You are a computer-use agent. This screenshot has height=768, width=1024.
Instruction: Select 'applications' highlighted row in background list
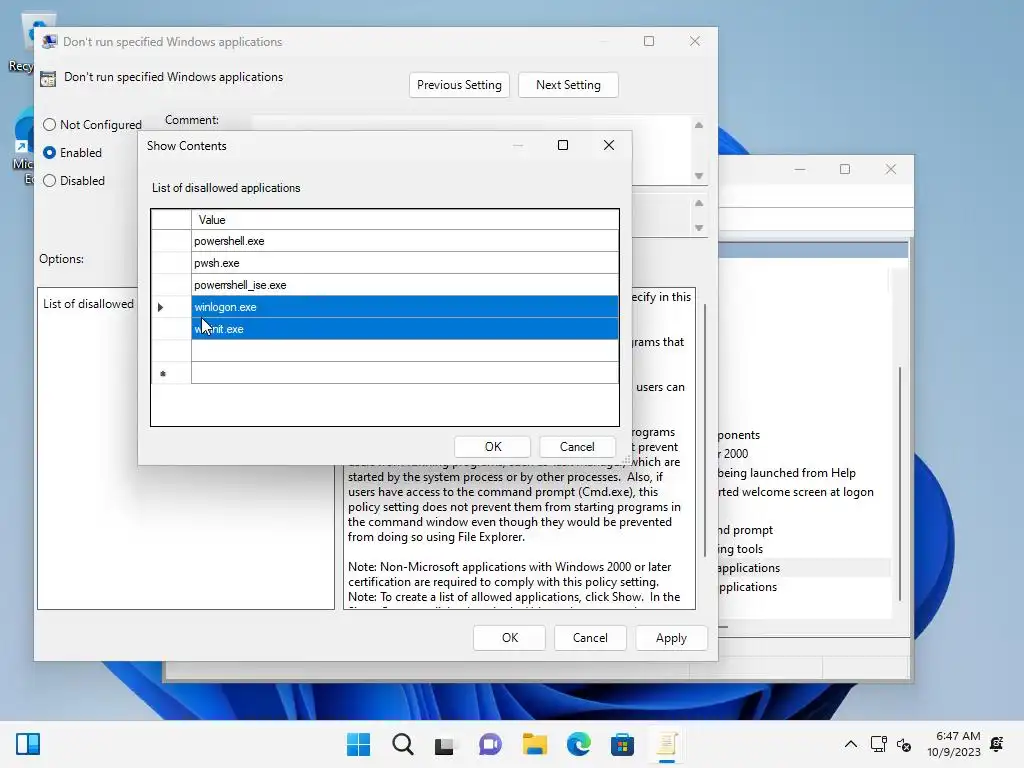click(805, 568)
